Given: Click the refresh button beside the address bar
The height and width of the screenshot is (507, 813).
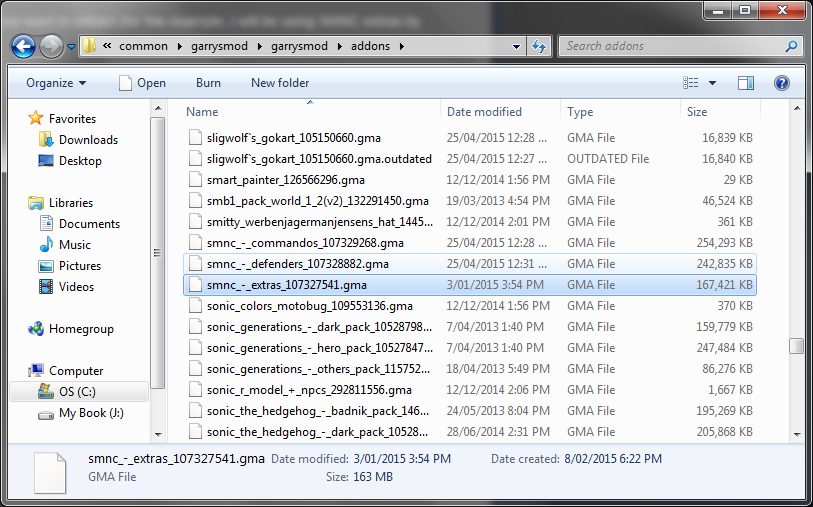Looking at the screenshot, I should pyautogui.click(x=539, y=47).
